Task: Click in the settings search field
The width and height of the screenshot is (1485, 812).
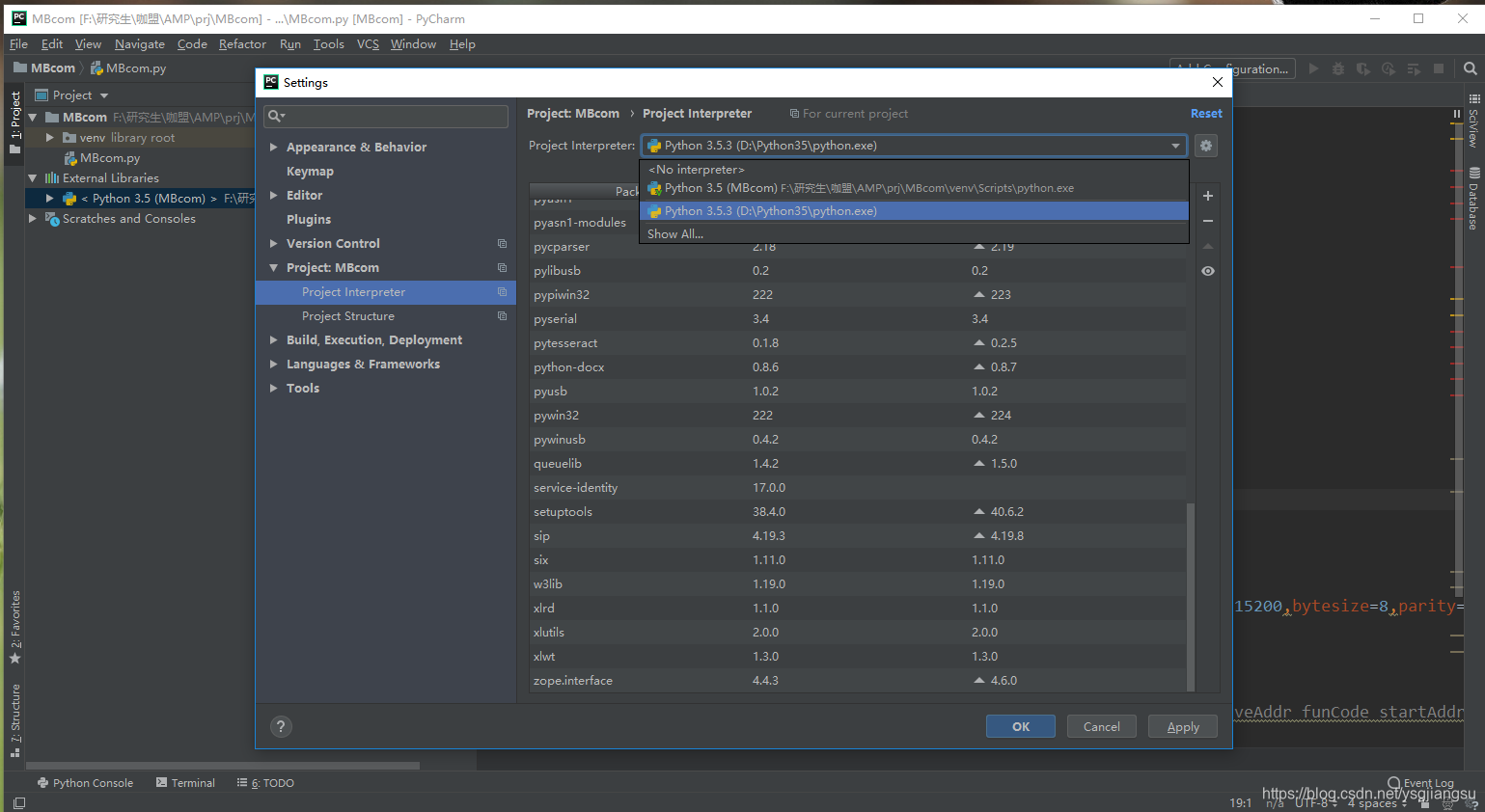Action: click(x=386, y=116)
